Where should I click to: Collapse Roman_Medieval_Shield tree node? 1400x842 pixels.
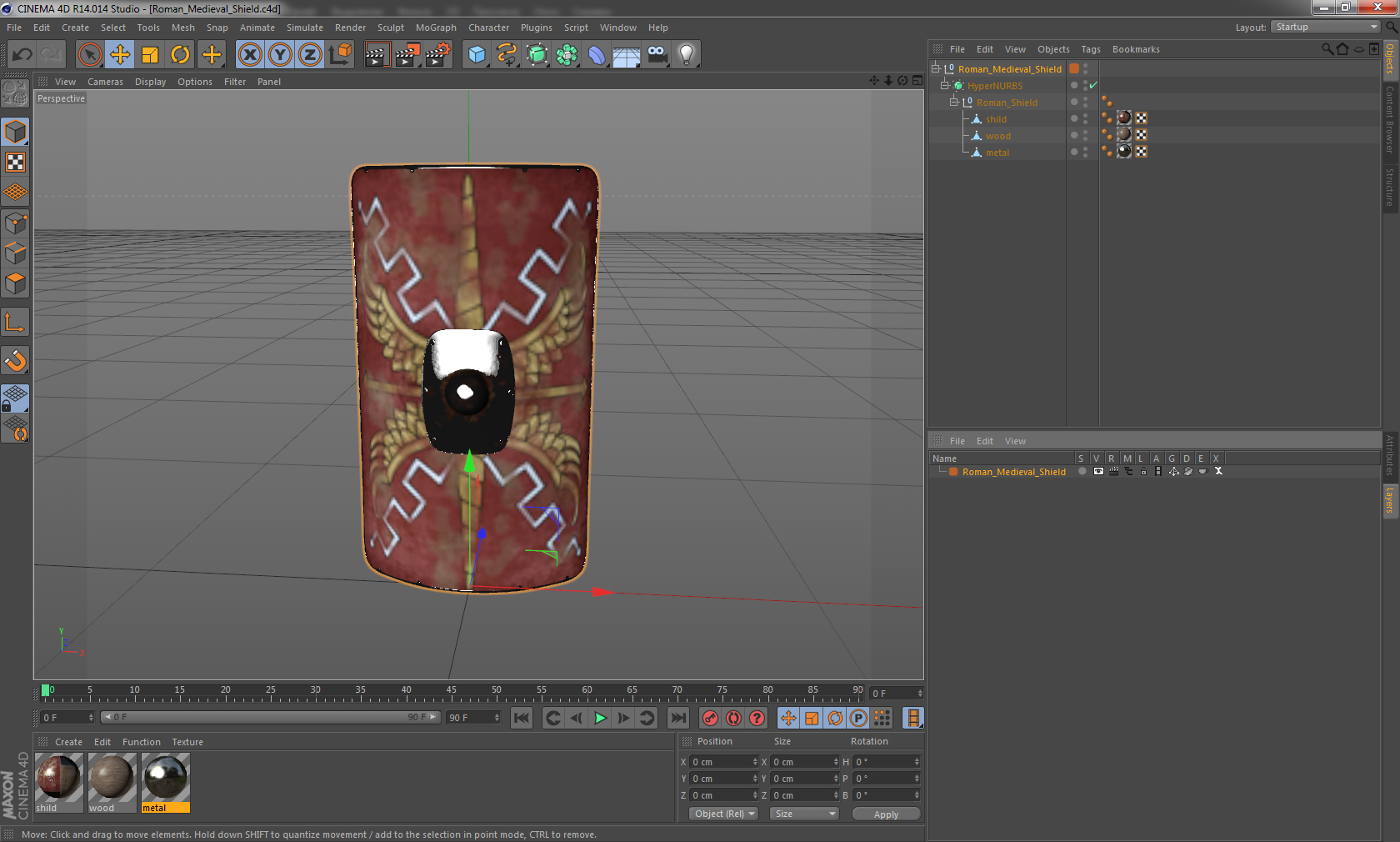(936, 69)
